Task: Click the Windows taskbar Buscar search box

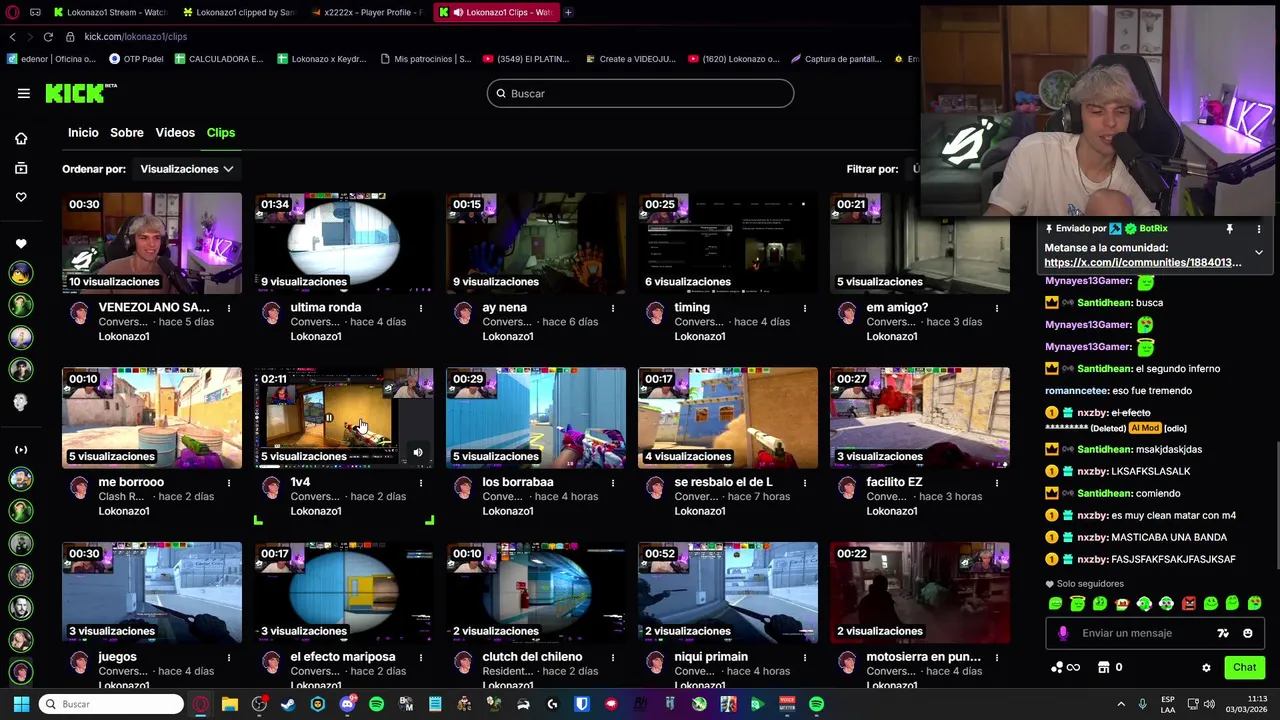Action: pos(112,704)
